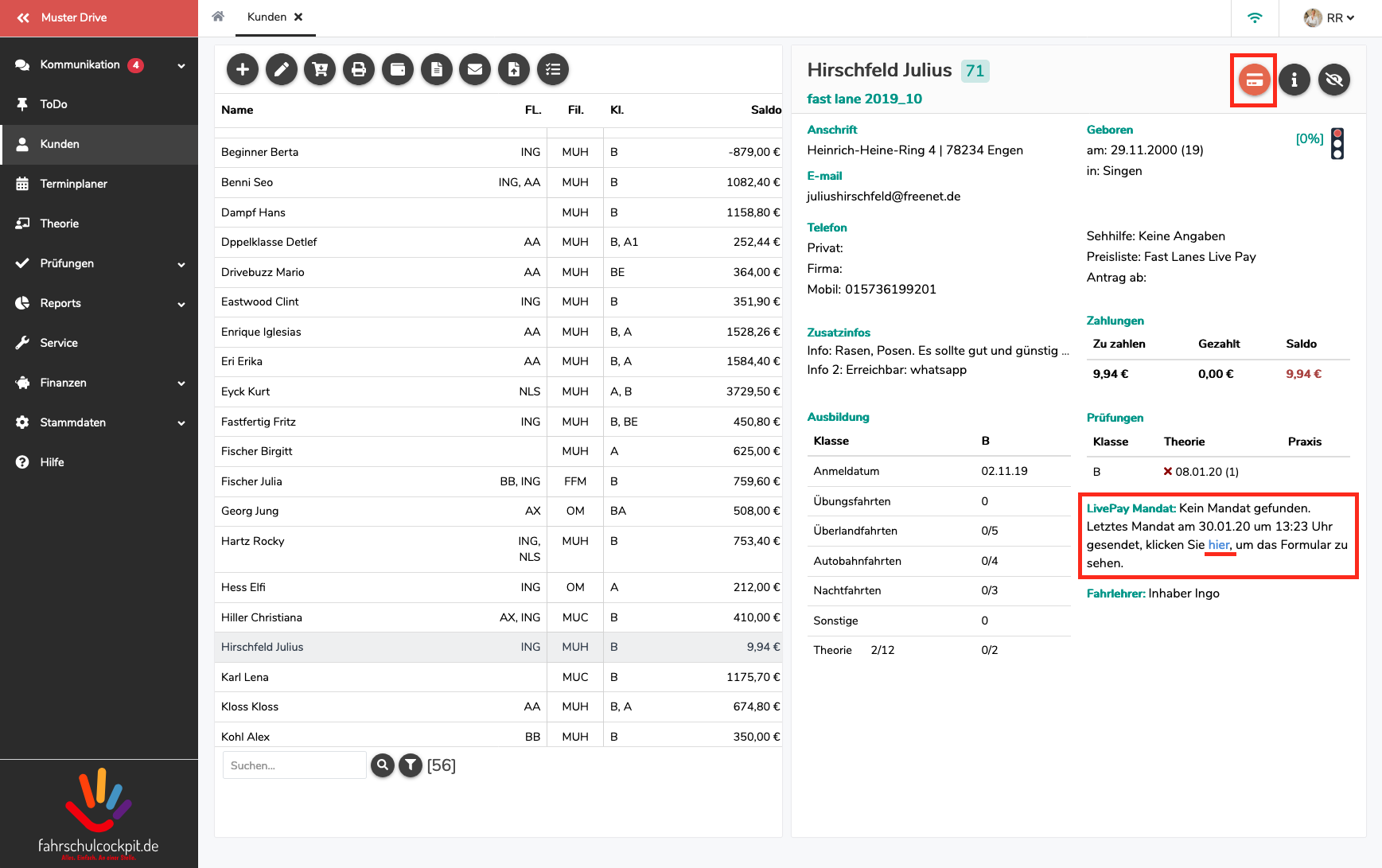Open the wallet icon in toolbar

pyautogui.click(x=398, y=69)
